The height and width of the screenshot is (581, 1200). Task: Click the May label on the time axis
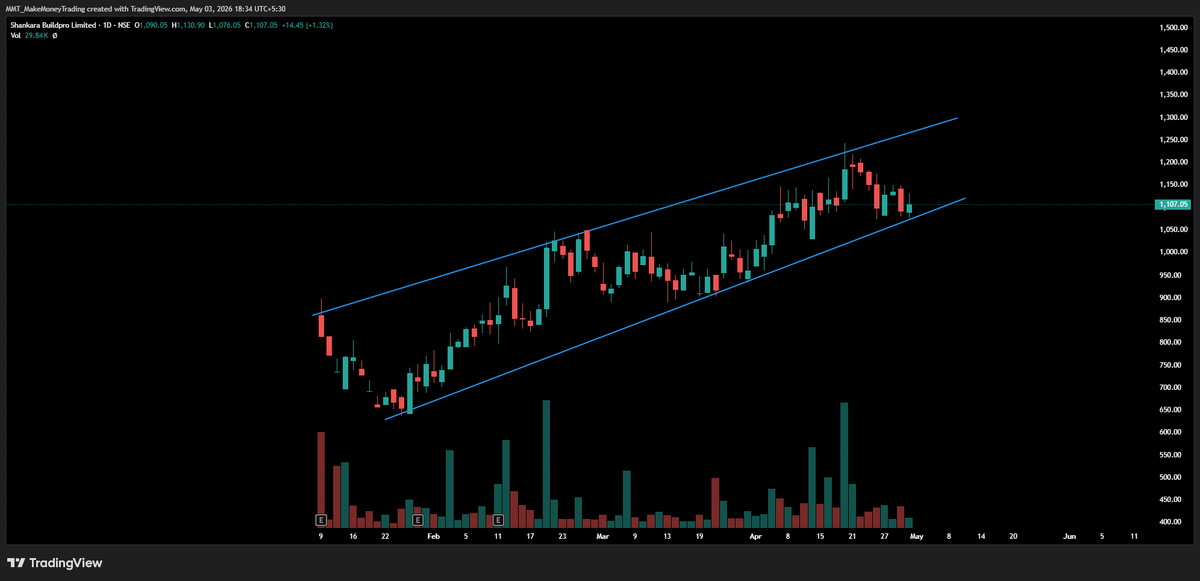click(916, 537)
